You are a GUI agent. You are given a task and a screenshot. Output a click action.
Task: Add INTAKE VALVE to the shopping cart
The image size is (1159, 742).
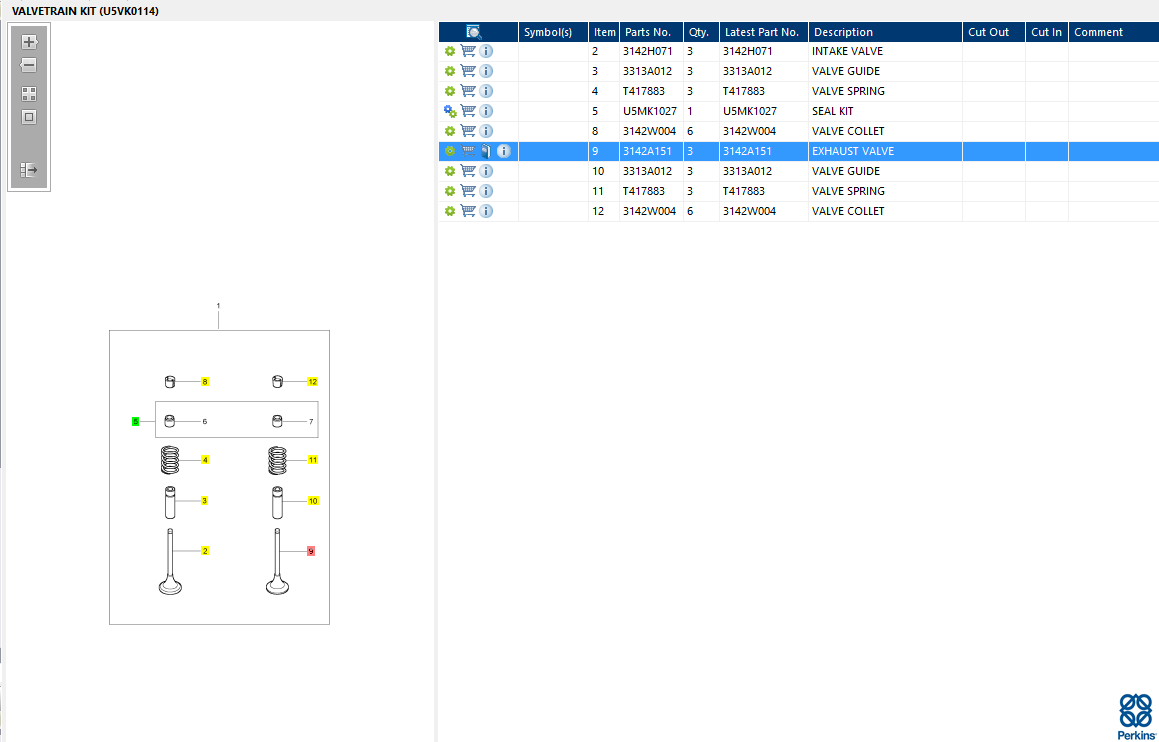468,51
